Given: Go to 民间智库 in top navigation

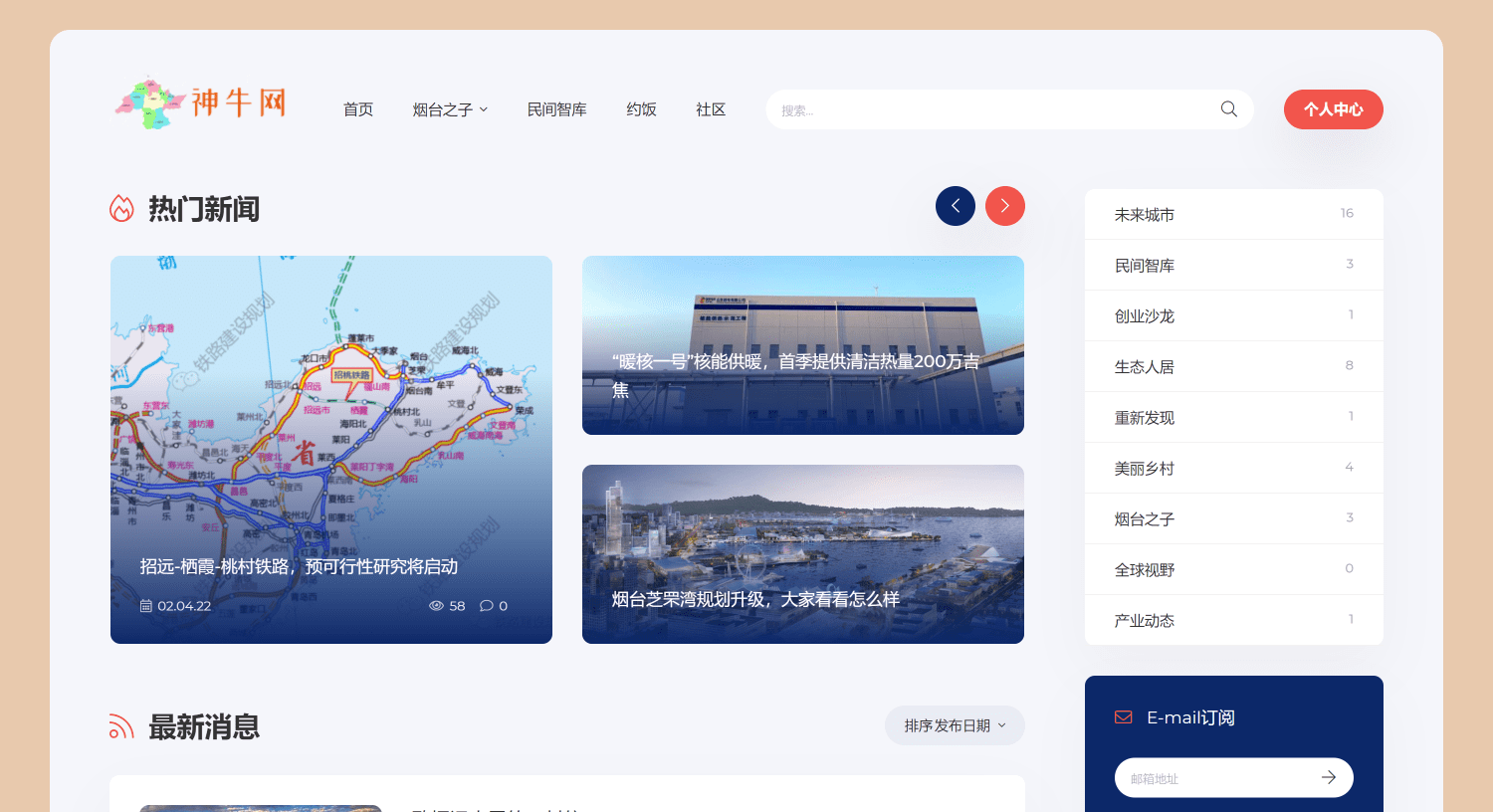Looking at the screenshot, I should click(x=556, y=109).
